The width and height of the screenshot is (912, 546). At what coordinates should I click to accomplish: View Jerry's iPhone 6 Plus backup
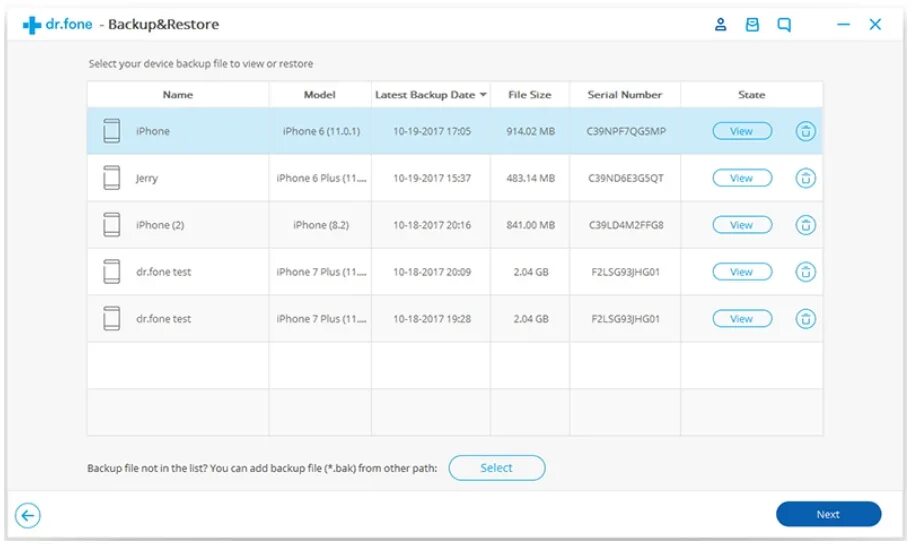click(742, 178)
